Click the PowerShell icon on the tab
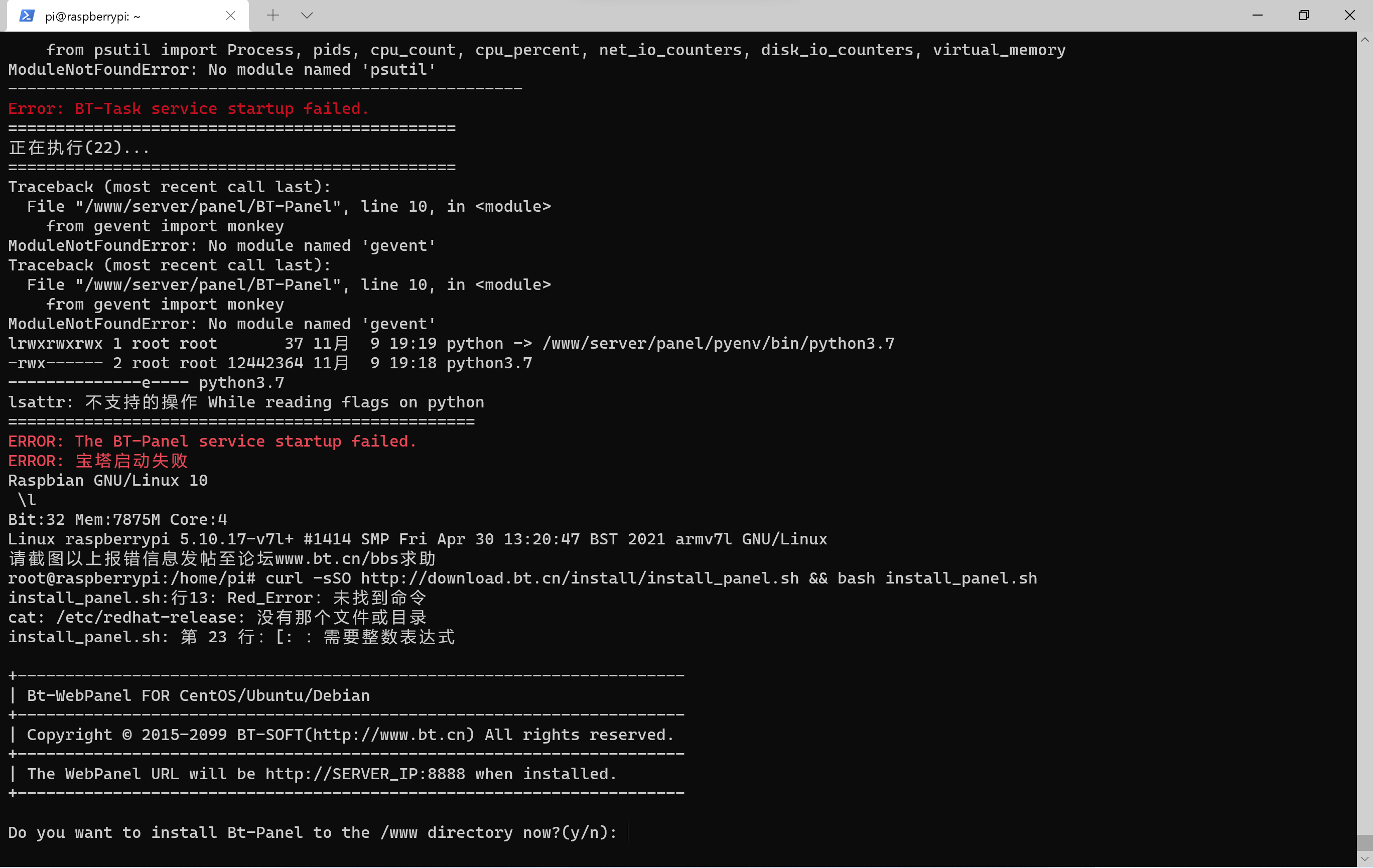This screenshot has width=1373, height=868. [x=27, y=16]
